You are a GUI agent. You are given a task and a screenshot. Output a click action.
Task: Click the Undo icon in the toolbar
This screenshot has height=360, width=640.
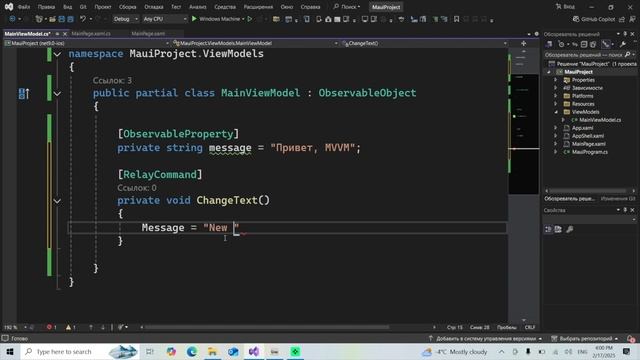pyautogui.click(x=83, y=19)
